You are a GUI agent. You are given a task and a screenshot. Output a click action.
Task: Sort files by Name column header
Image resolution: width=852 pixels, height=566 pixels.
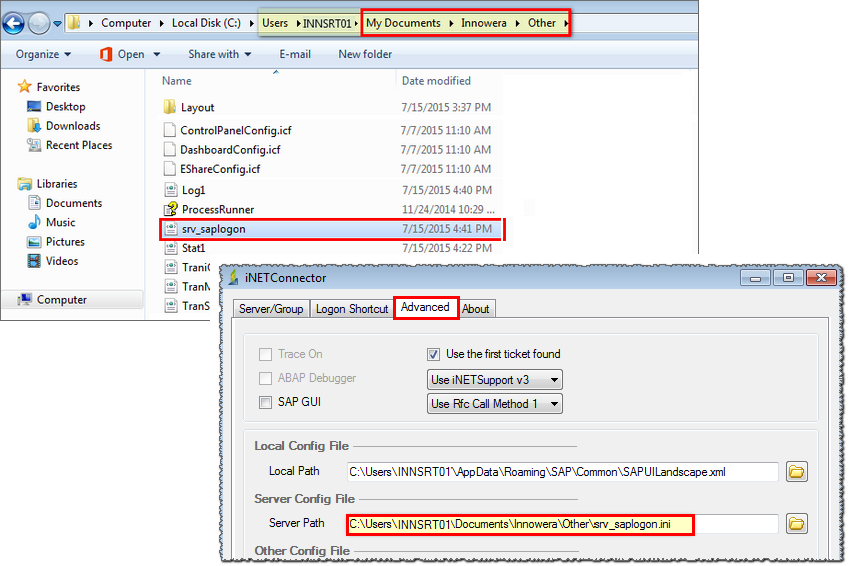coord(177,81)
